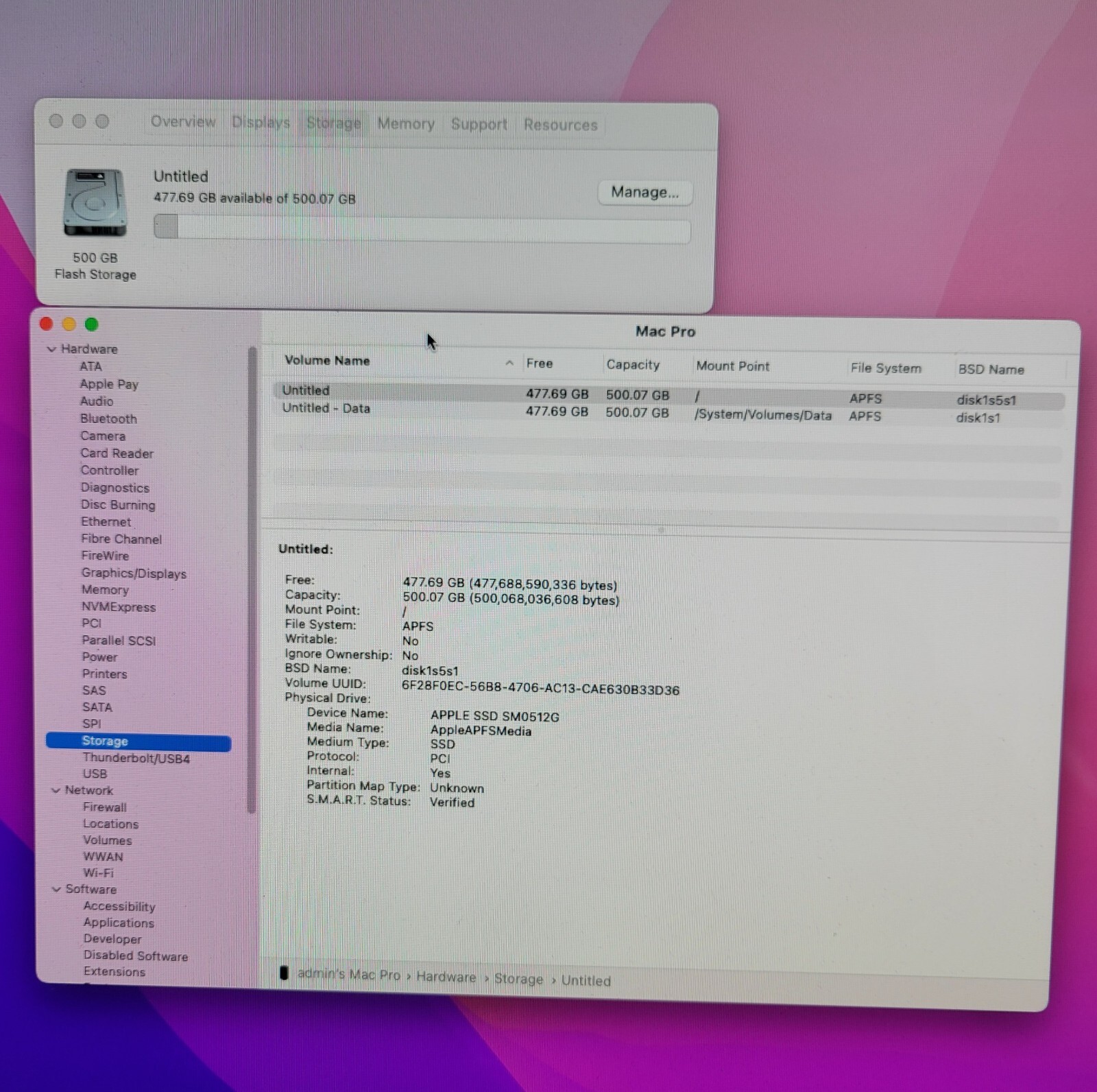Click the hard drive icon in About This Mac

pos(95,202)
